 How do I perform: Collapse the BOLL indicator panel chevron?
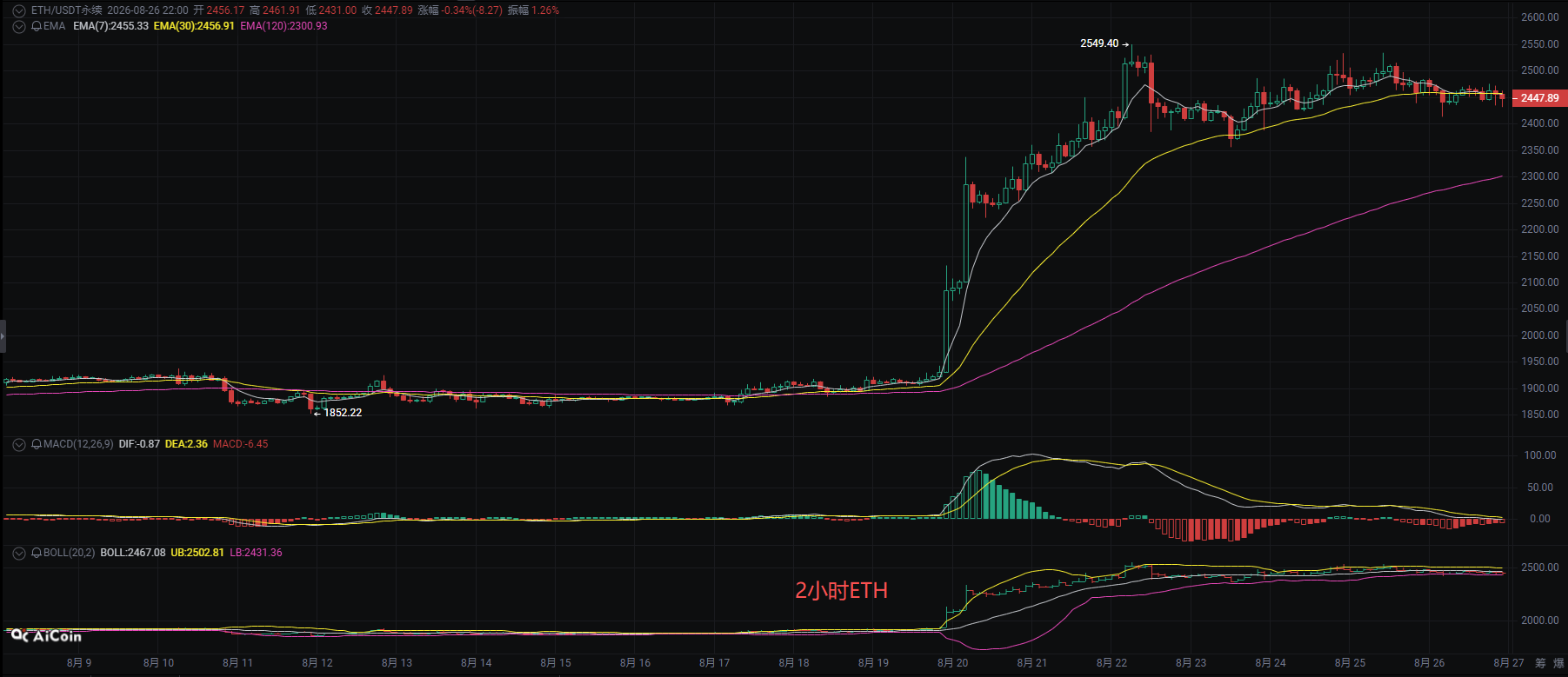[x=19, y=553]
